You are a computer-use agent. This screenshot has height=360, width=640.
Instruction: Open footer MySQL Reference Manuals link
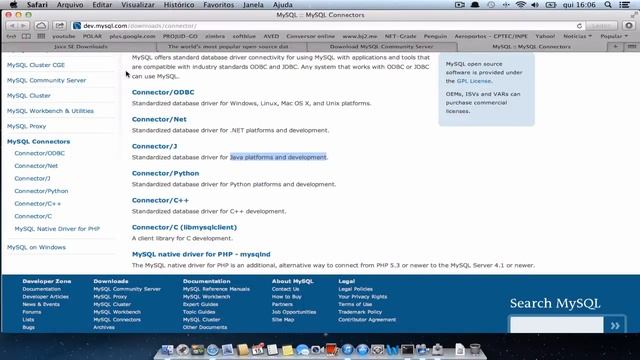click(x=216, y=289)
